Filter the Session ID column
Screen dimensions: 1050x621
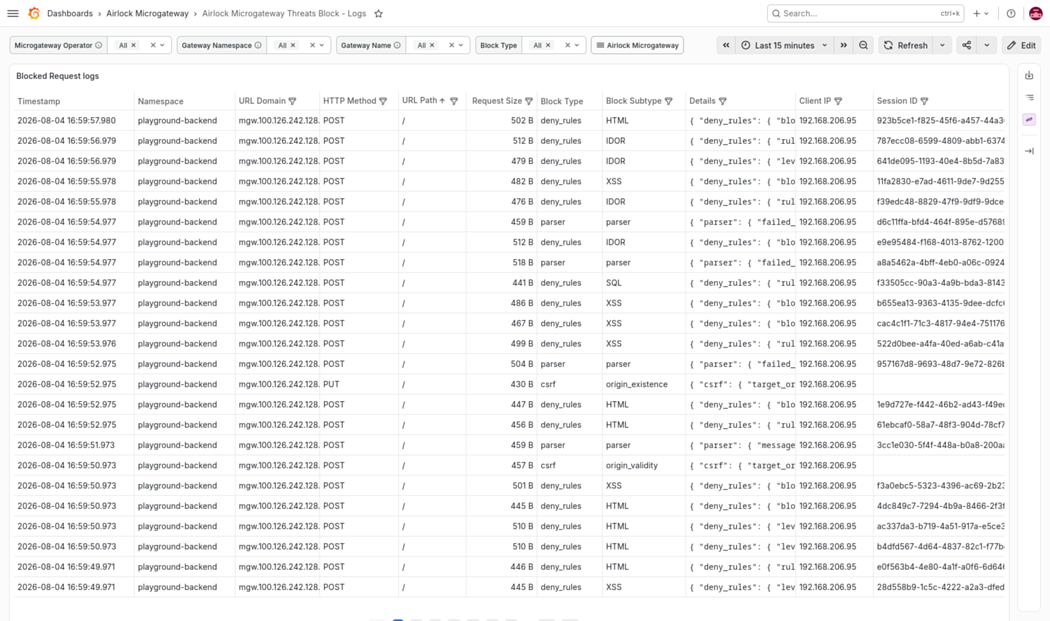(x=924, y=101)
